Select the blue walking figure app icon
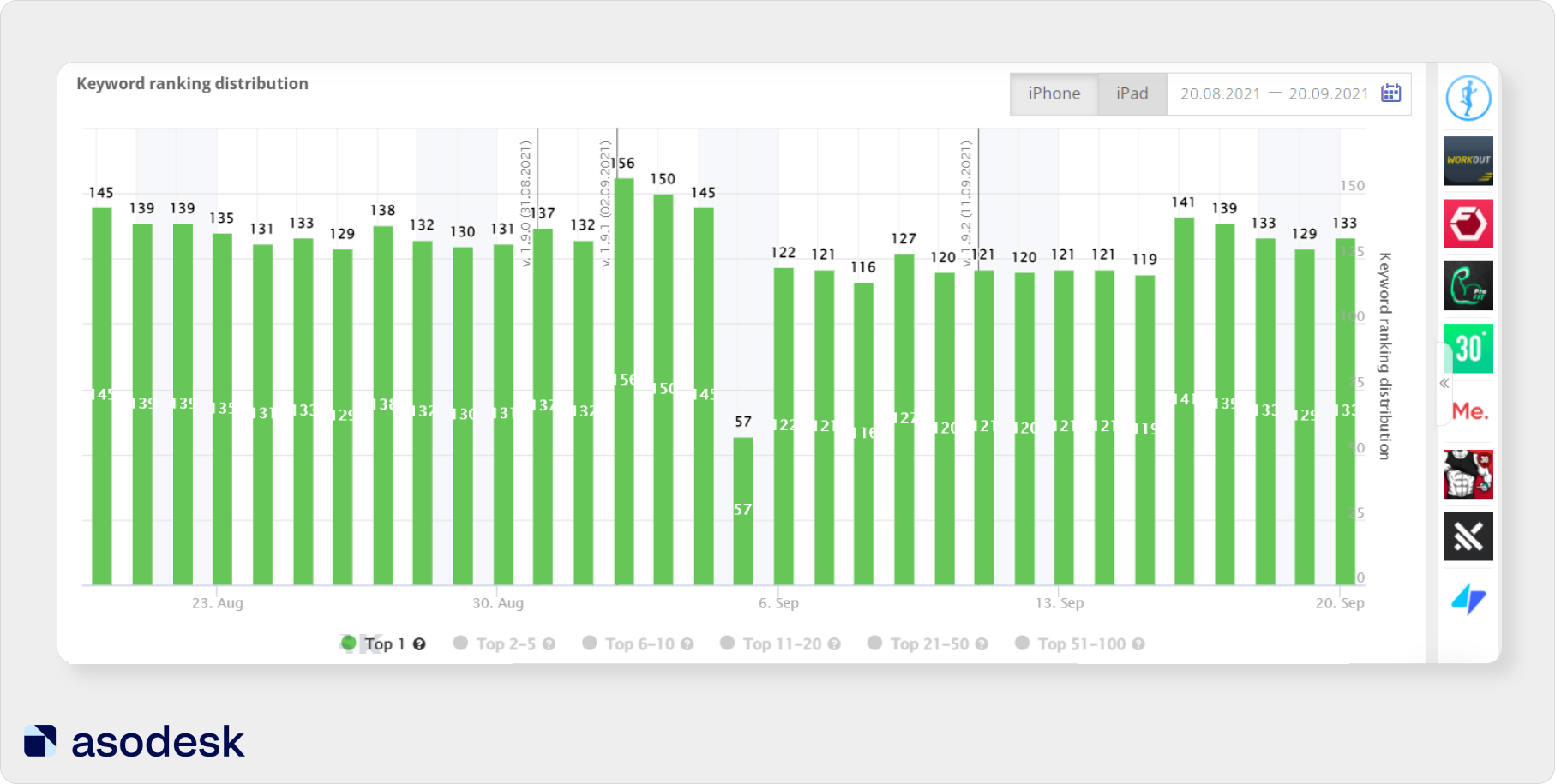This screenshot has height=784, width=1555. 1468,99
